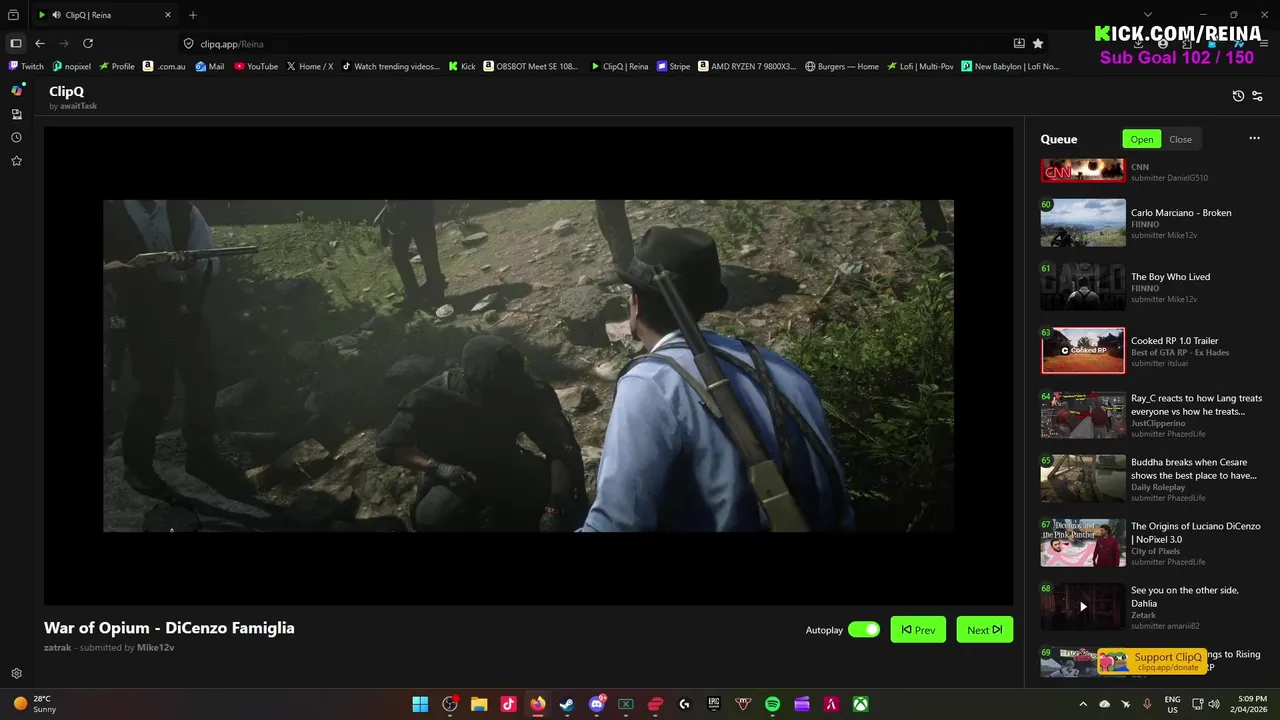Open Firefox View icon at top-left

pos(13,15)
